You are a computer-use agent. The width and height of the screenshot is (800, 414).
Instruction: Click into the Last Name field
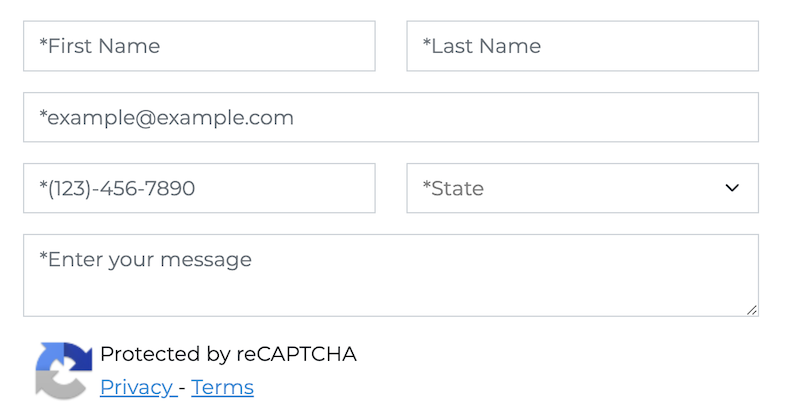(x=582, y=46)
